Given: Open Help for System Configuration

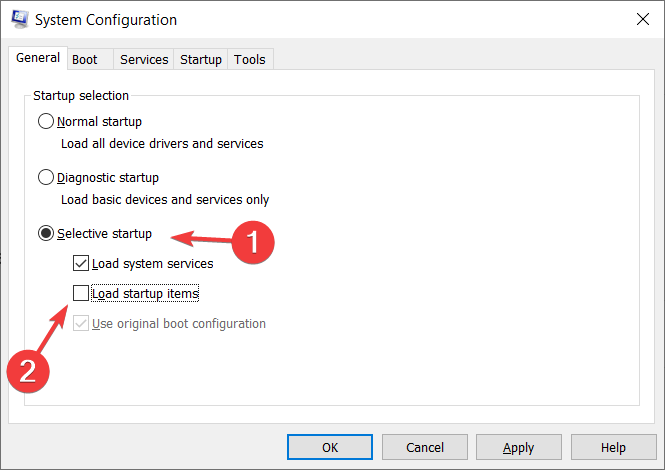Looking at the screenshot, I should (x=613, y=447).
